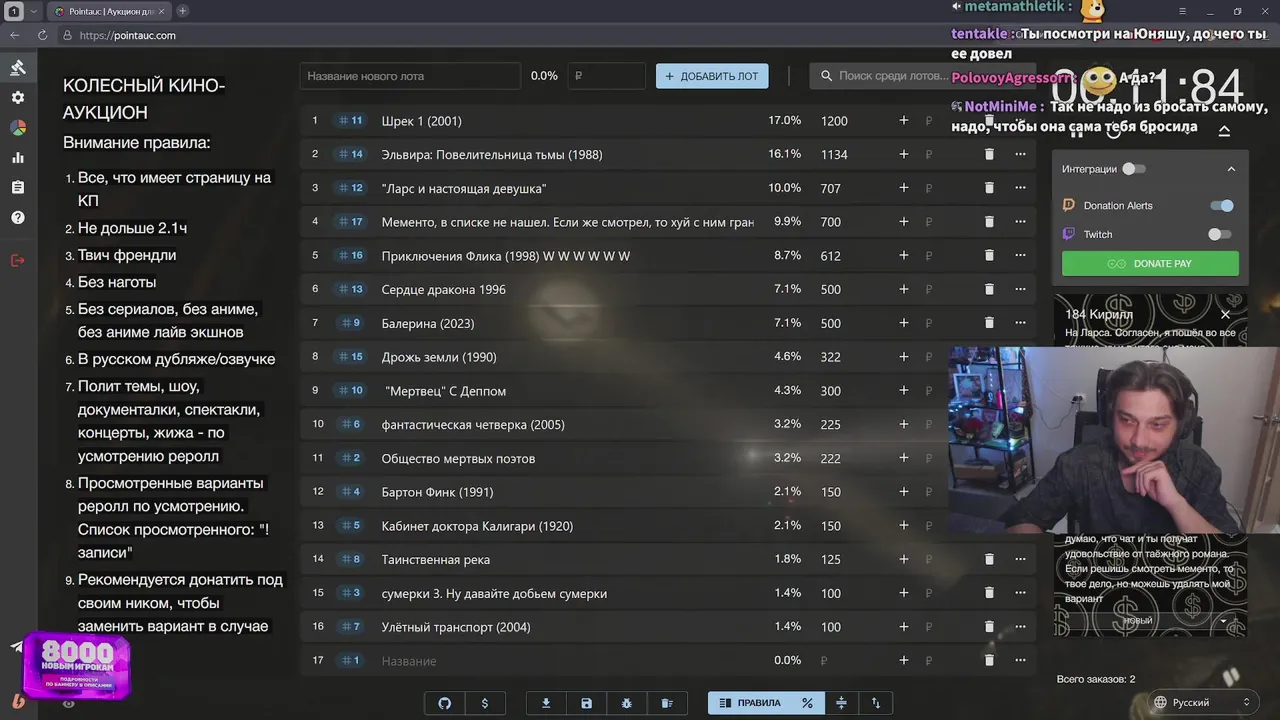Click the Название нового лота field
This screenshot has height=720, width=1280.
pyautogui.click(x=410, y=76)
